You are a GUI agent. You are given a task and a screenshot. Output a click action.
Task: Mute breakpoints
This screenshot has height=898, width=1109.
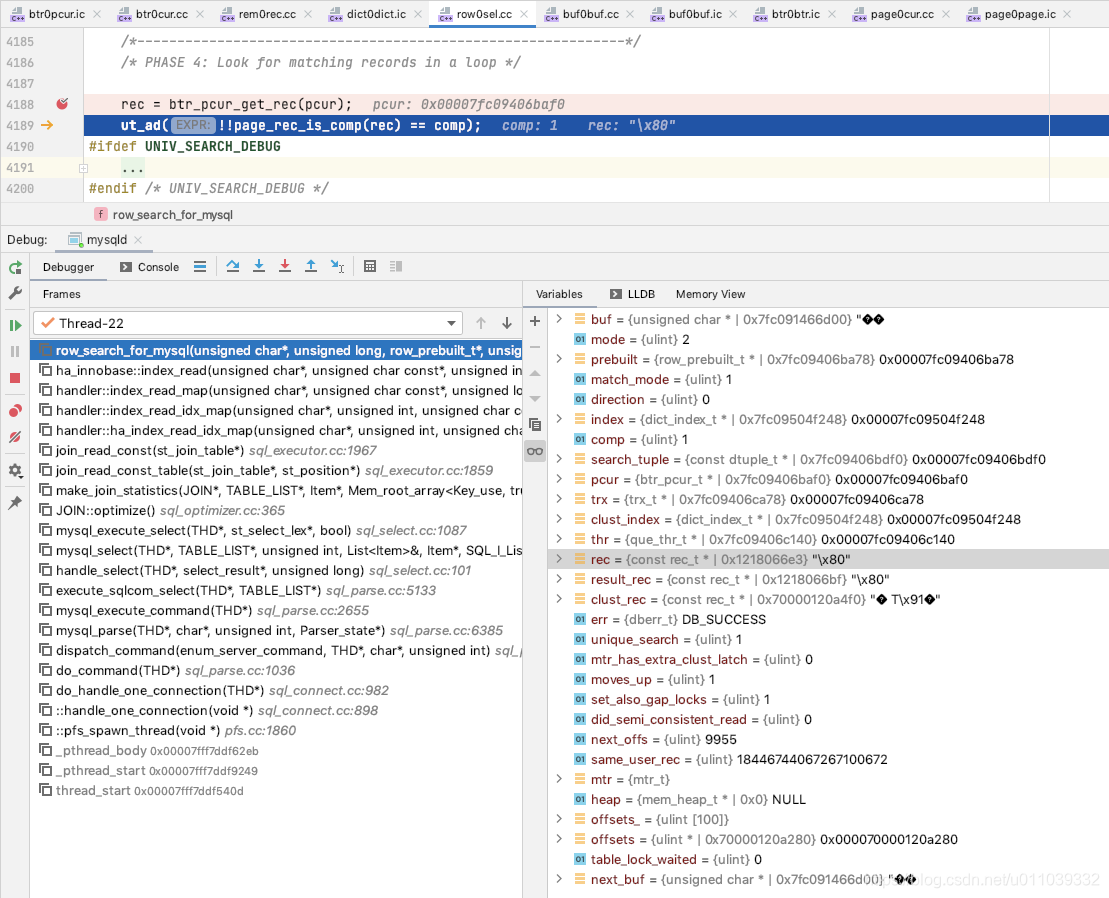point(15,437)
